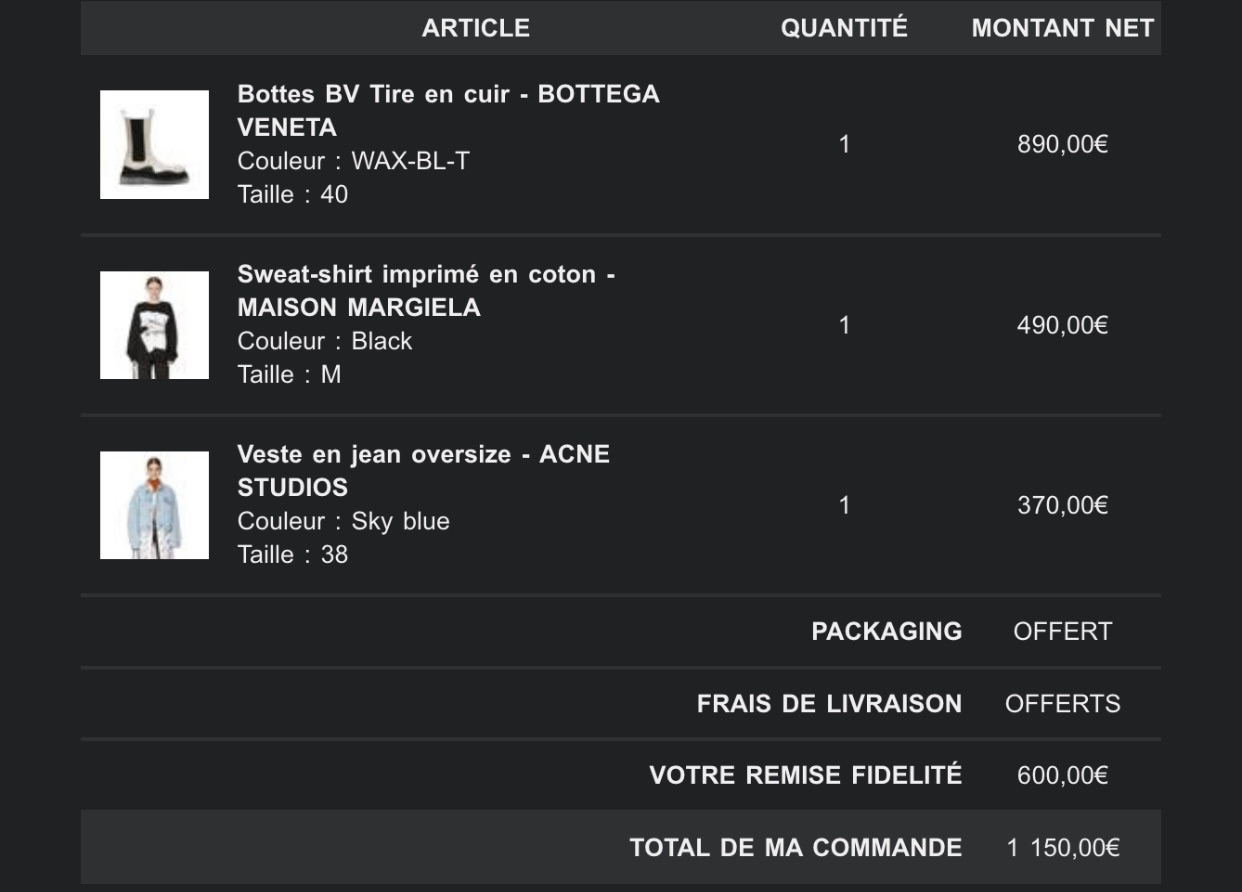Select the ARTICLE column header

pos(476,28)
